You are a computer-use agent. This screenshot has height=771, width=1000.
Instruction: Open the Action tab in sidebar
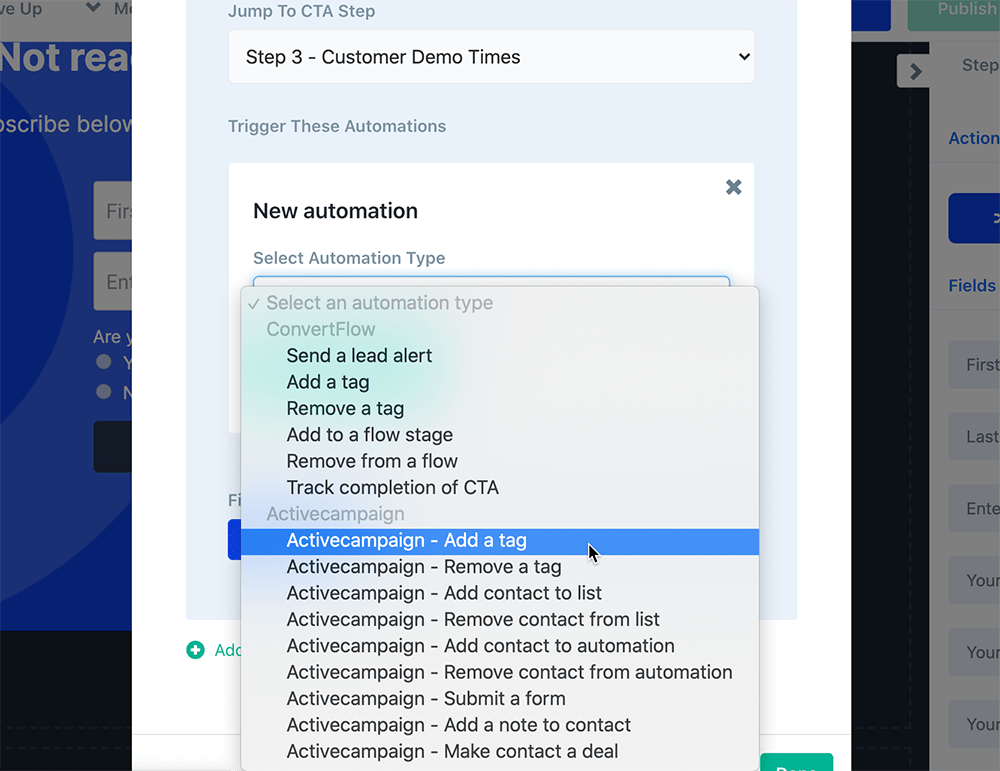(973, 138)
